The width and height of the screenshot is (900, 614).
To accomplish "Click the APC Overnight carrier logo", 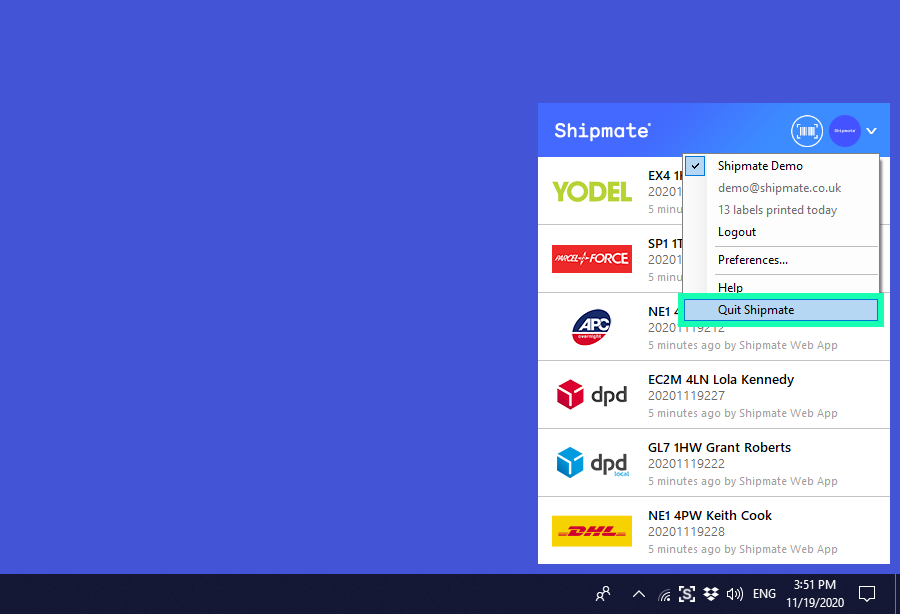I will 591,327.
